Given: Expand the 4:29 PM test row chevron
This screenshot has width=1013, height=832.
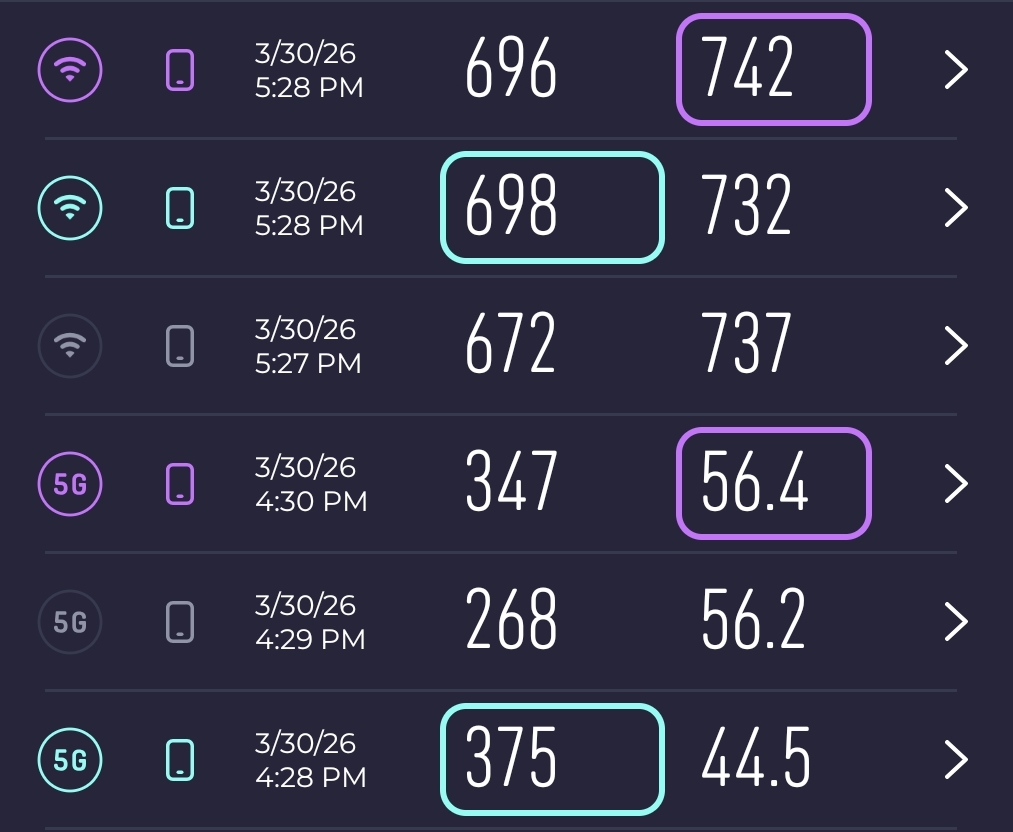Looking at the screenshot, I should click(956, 622).
